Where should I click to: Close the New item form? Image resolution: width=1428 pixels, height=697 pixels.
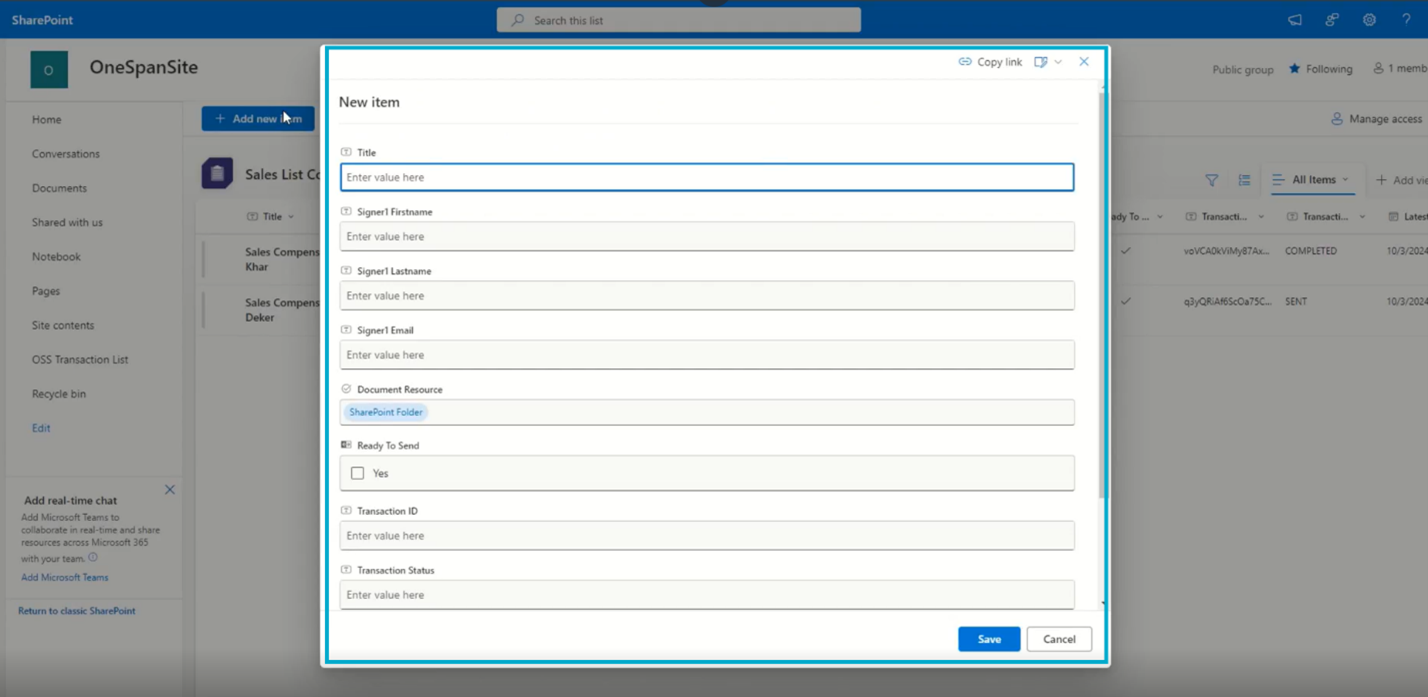(x=1084, y=62)
